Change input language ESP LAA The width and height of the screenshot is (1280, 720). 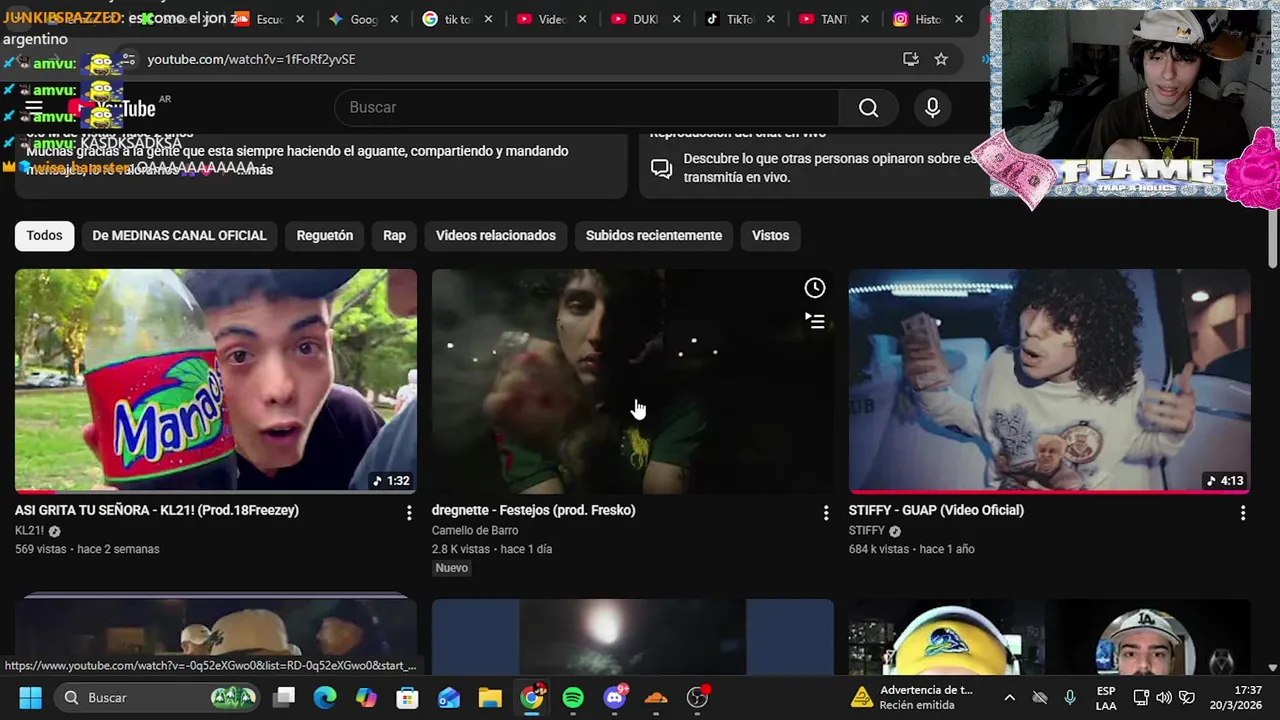click(1106, 697)
